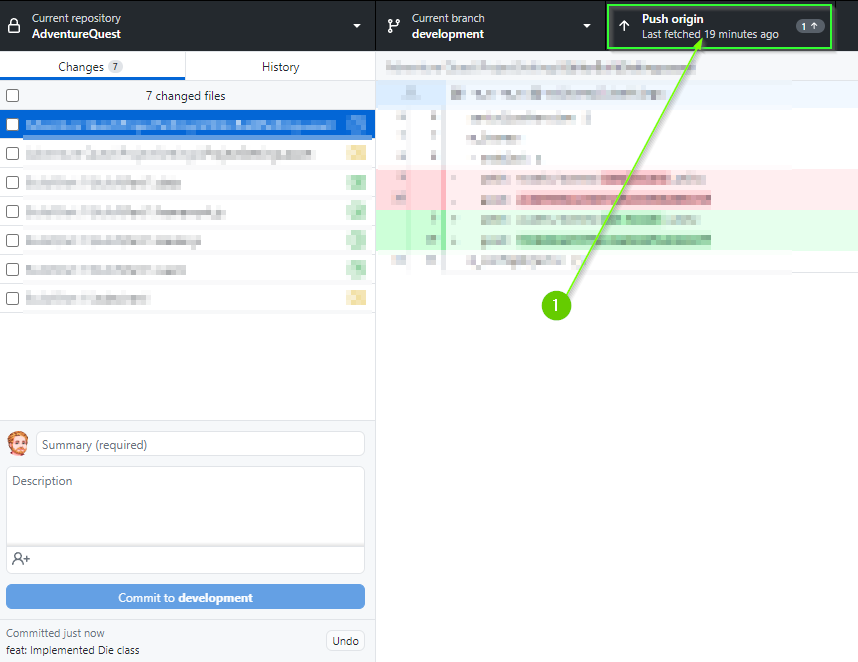
Task: Click the 1 commit ahead badge
Action: tap(810, 26)
